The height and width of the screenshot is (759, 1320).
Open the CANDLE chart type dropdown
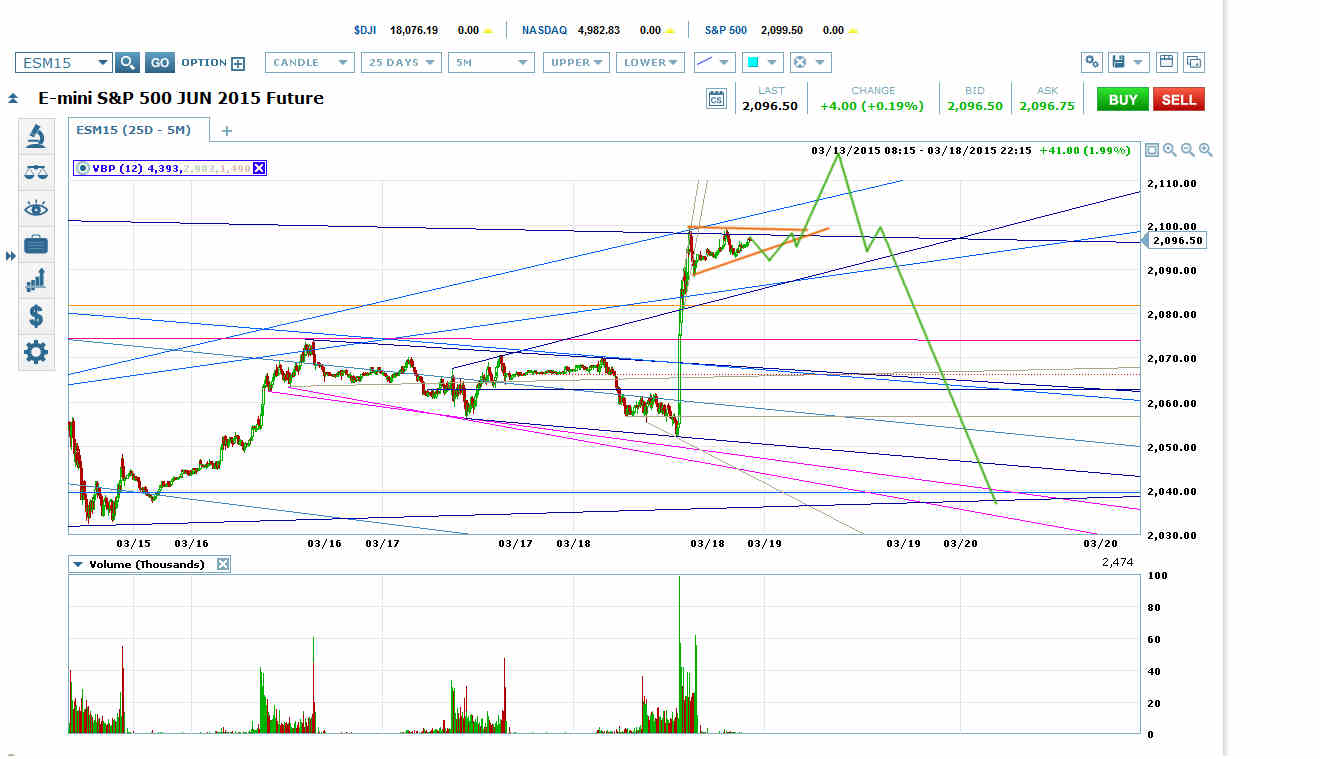(310, 62)
